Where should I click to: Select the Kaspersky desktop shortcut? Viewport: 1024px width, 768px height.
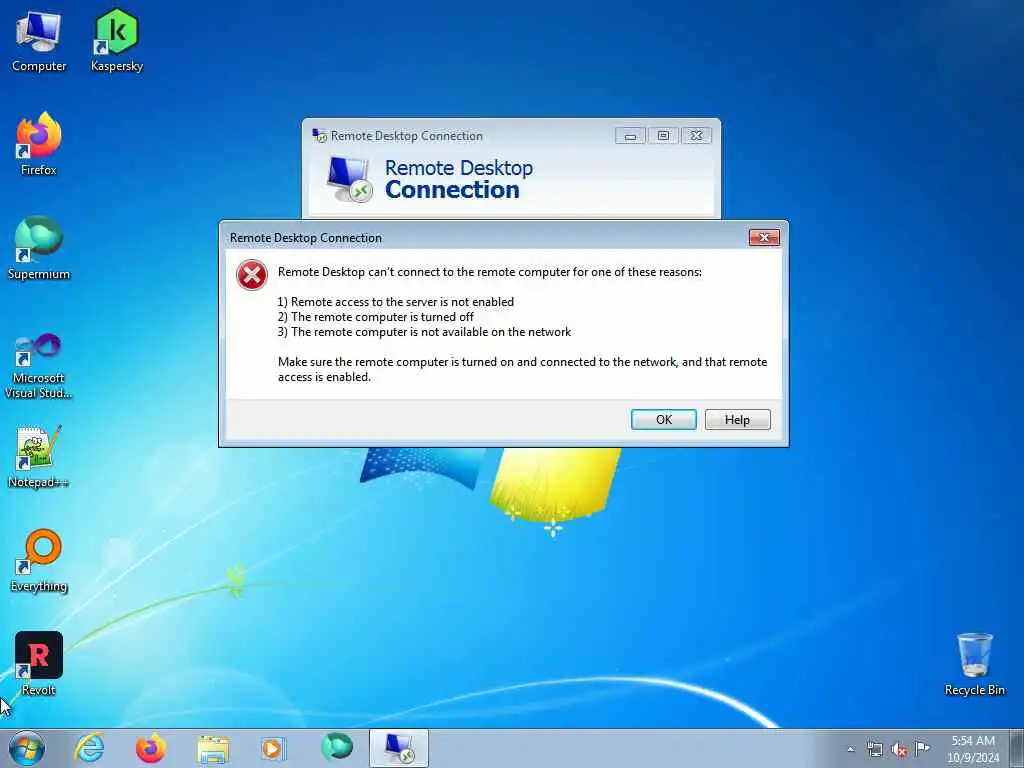click(117, 40)
